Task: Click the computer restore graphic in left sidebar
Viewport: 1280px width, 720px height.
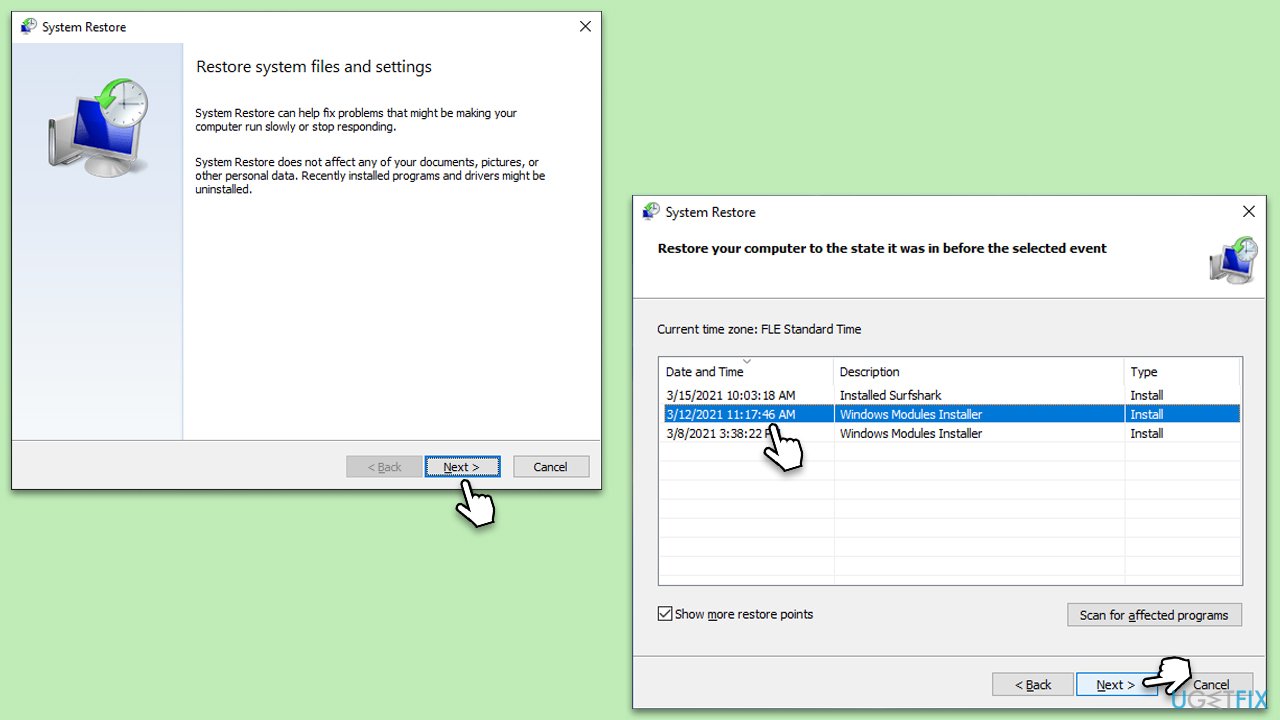Action: click(97, 123)
